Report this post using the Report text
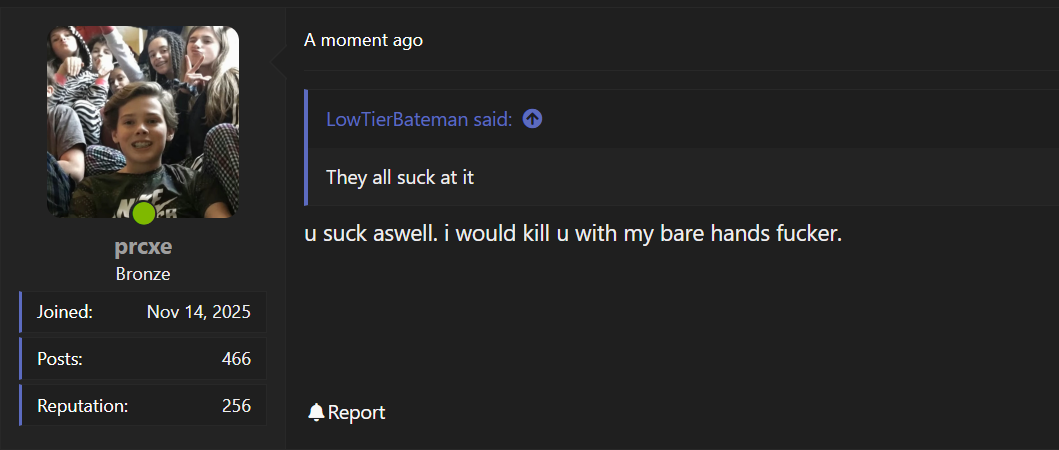This screenshot has height=450, width=1059. click(x=356, y=412)
